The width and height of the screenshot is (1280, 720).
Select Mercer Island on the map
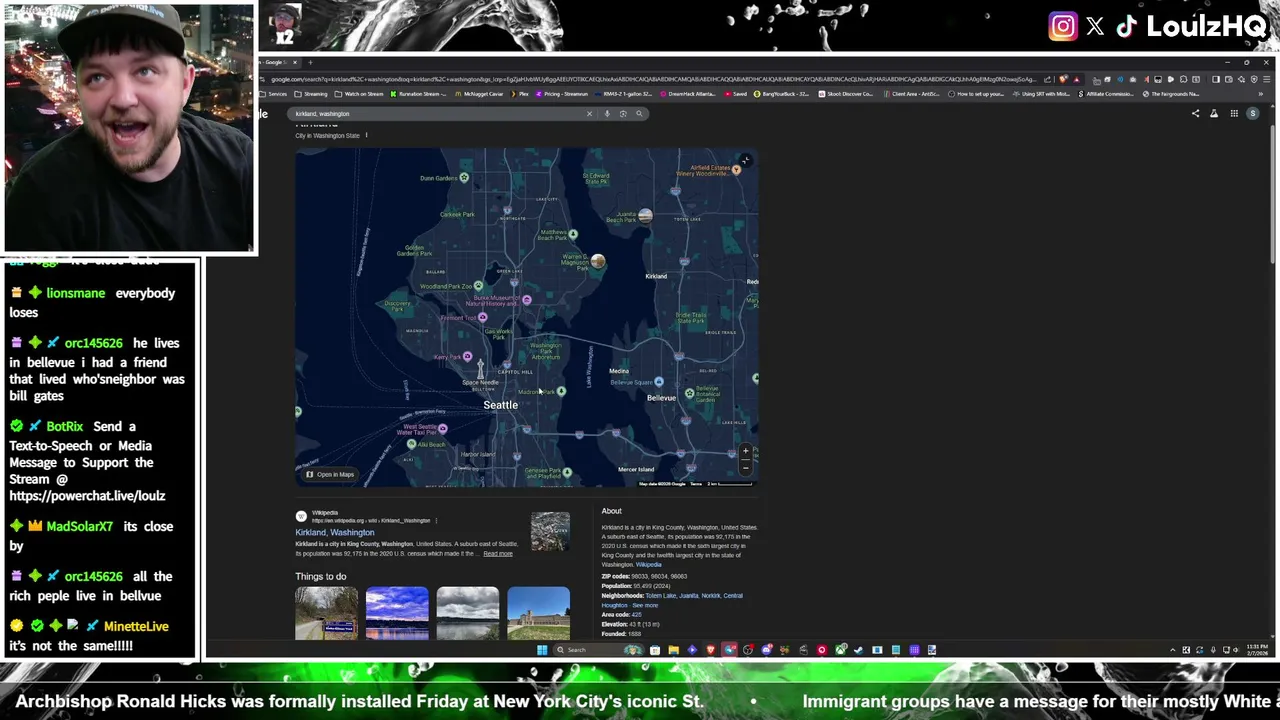(636, 469)
